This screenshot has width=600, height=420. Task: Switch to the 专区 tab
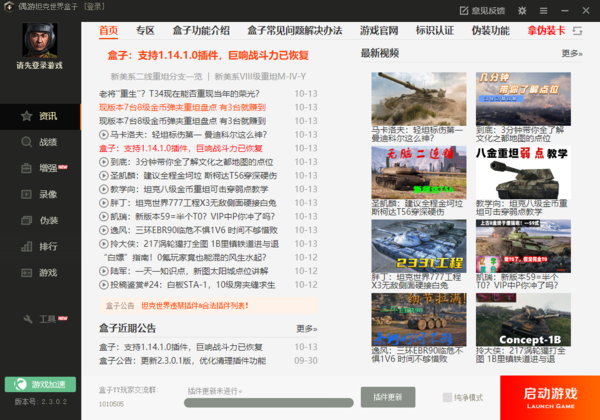pos(145,31)
